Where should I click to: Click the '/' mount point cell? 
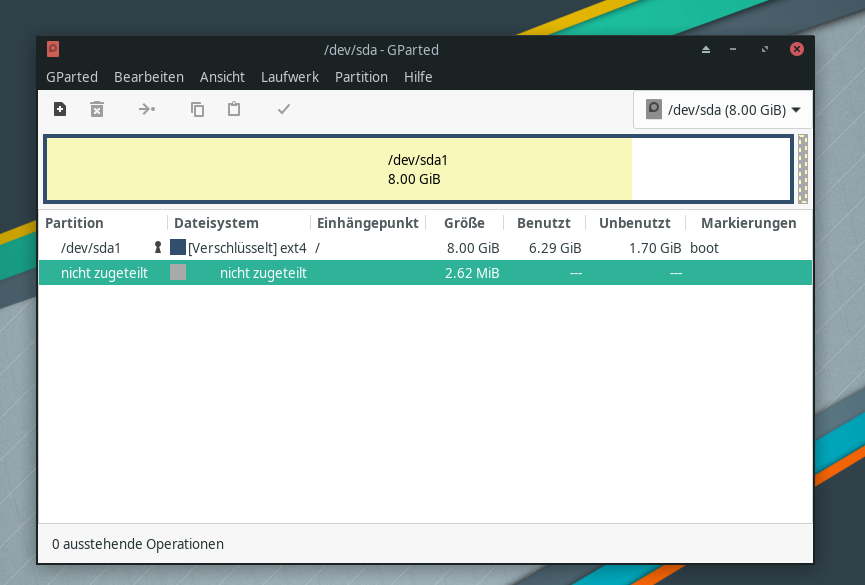(317, 248)
